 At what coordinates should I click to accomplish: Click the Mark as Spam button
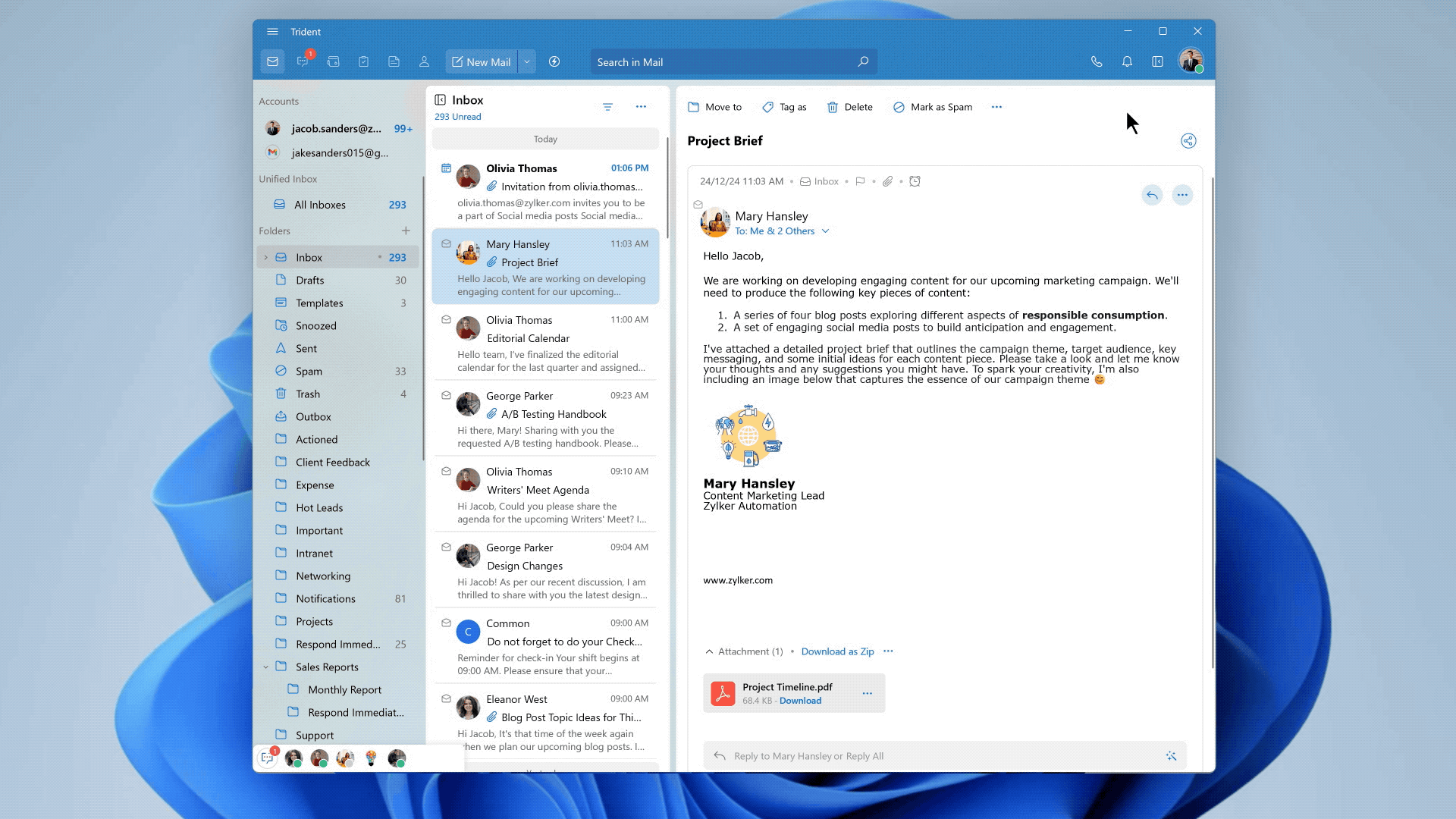tap(932, 107)
